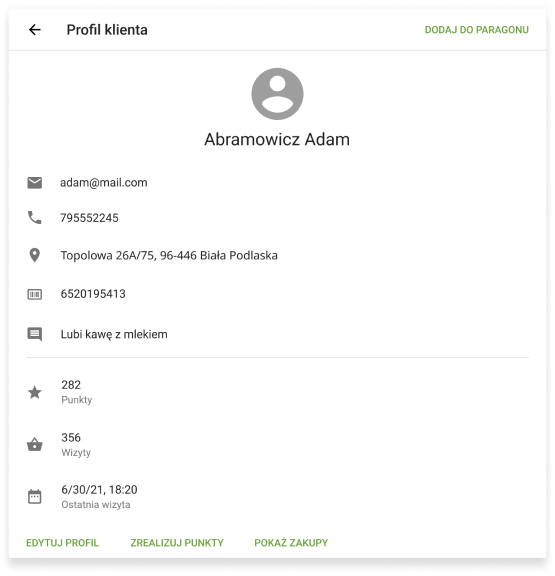
Task: Click the barcode card icon
Action: 35,294
